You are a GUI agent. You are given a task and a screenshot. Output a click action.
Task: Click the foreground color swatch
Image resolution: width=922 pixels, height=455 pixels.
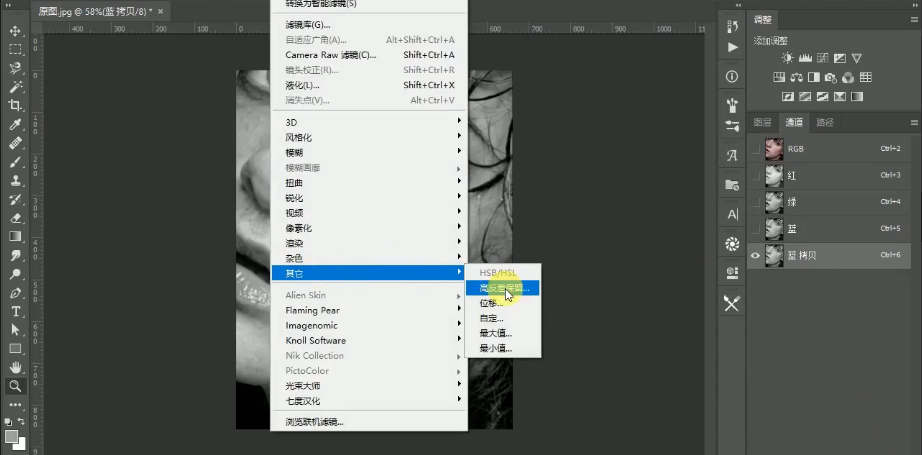pyautogui.click(x=11, y=436)
